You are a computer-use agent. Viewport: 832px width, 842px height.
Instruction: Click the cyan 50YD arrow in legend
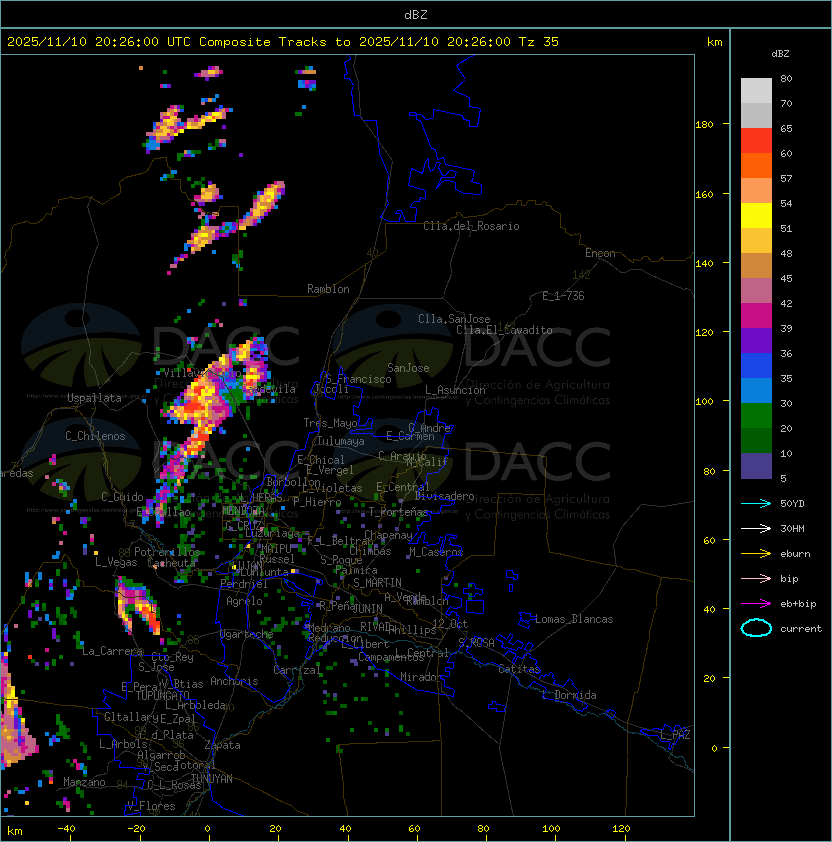[756, 503]
